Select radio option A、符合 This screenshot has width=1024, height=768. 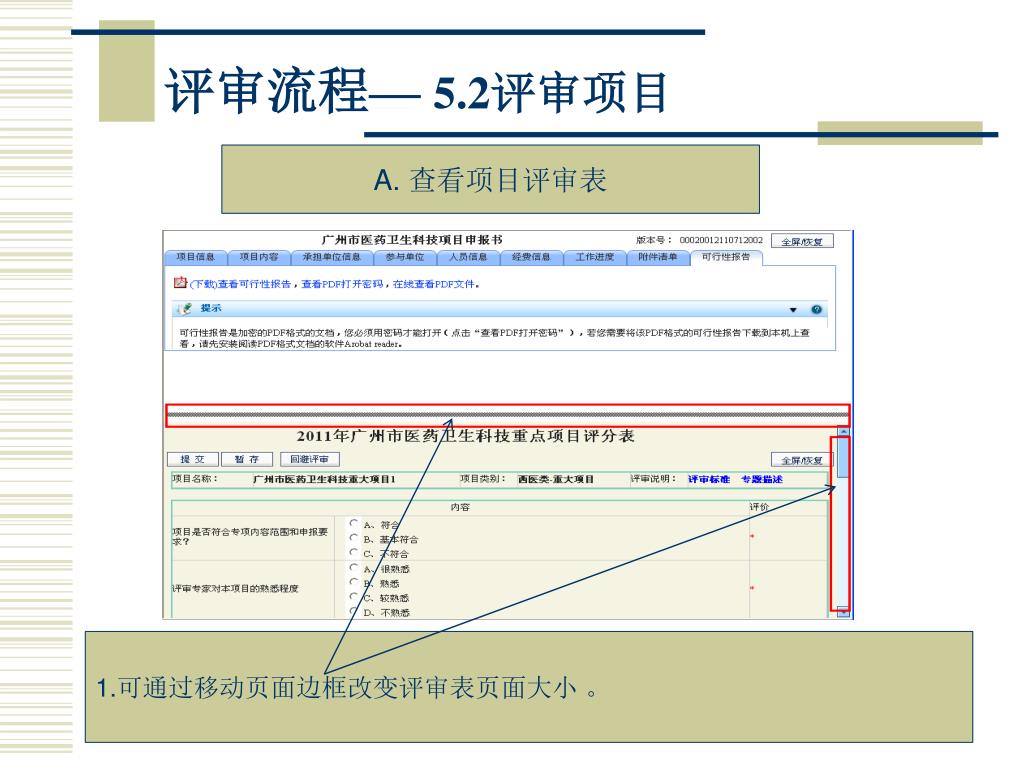(353, 523)
